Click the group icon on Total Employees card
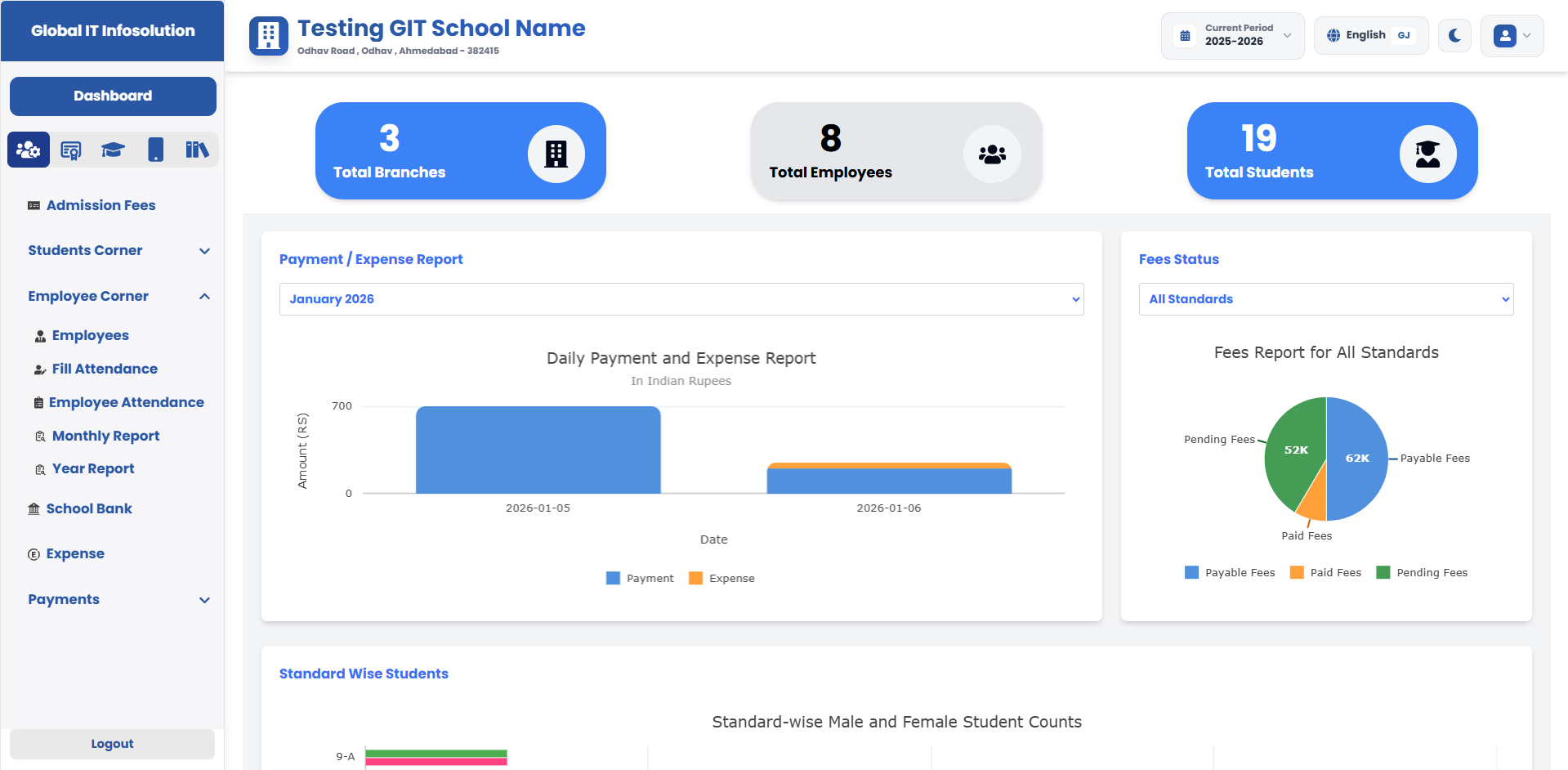The image size is (1568, 770). (x=992, y=154)
